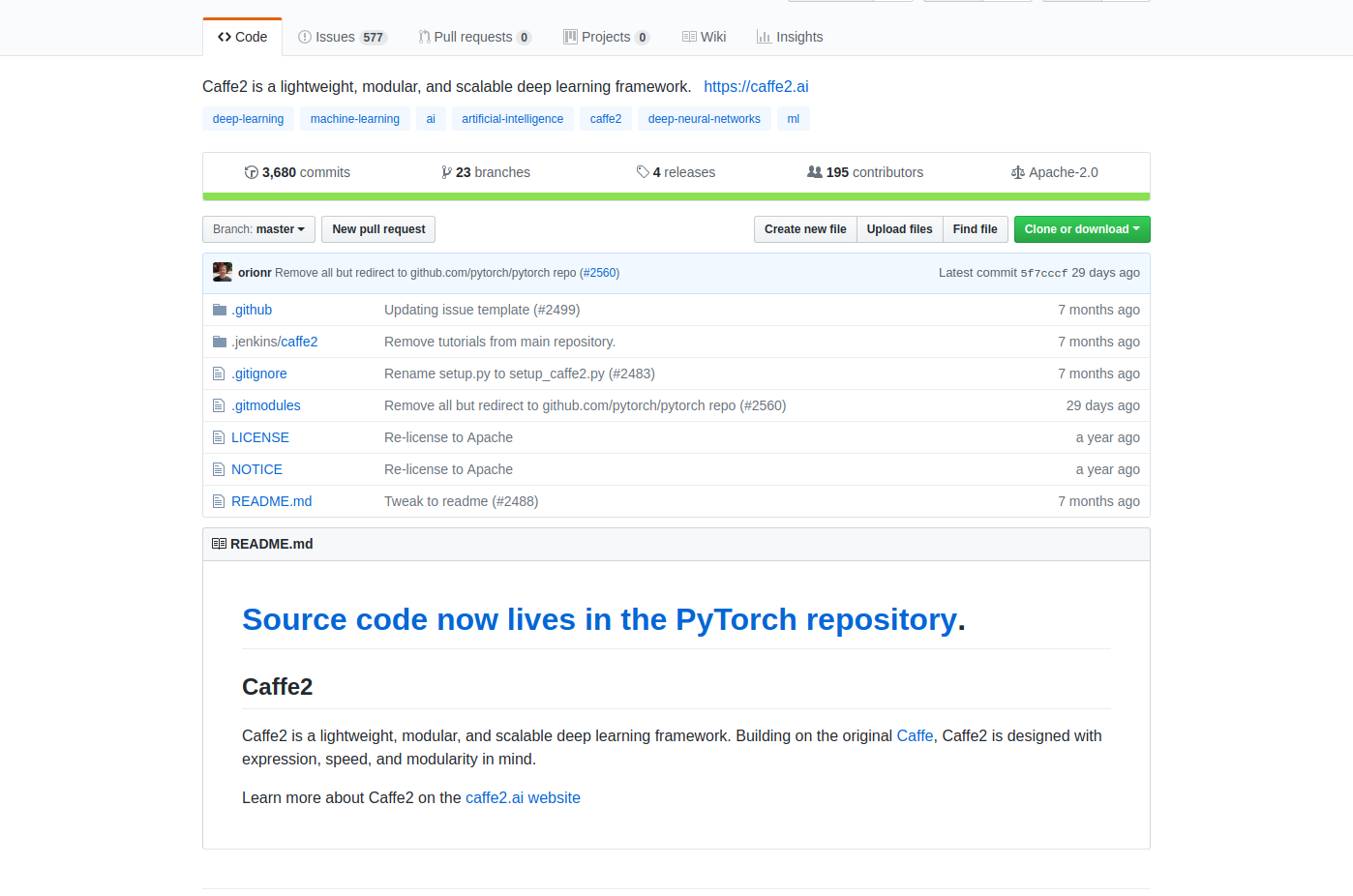Click the Apache-2.0 license scale icon

[x=1018, y=172]
